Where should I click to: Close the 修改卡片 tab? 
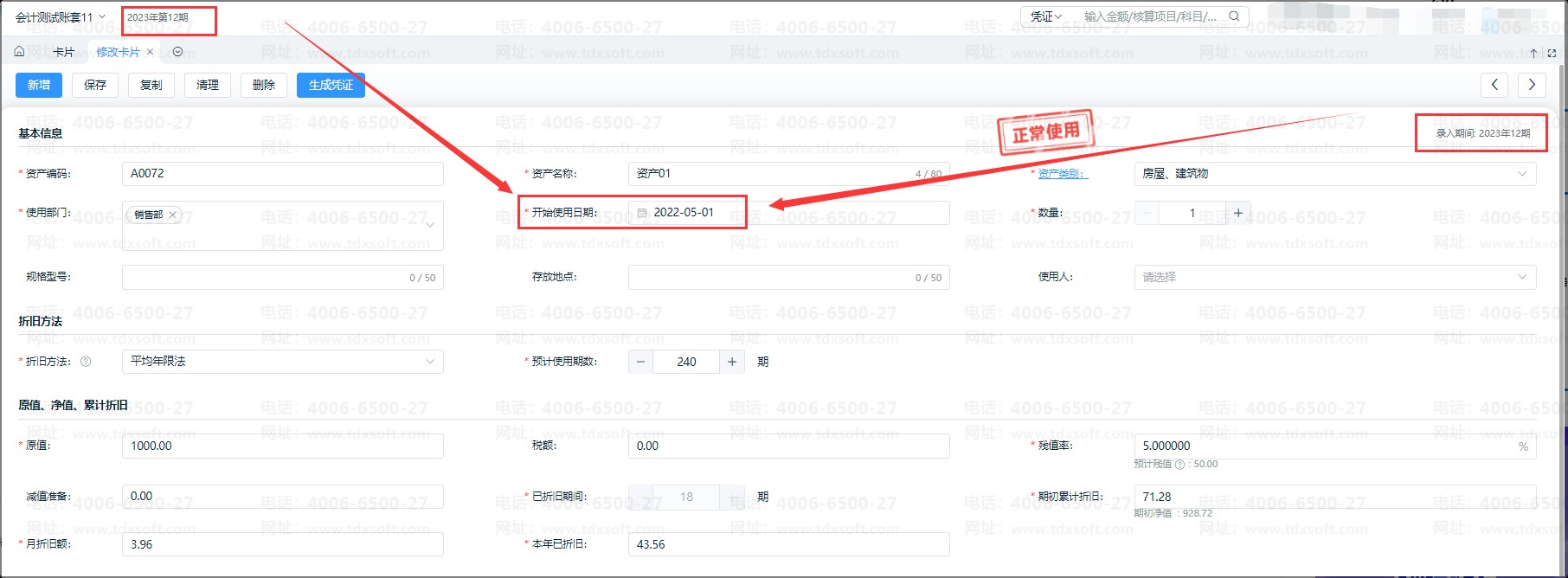coord(151,52)
